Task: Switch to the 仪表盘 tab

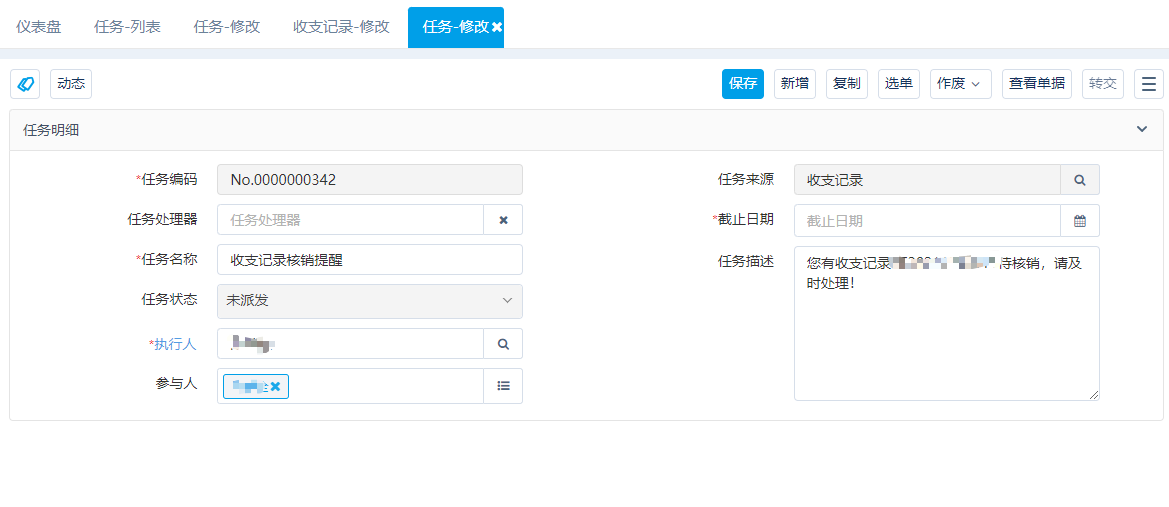Action: 39,28
